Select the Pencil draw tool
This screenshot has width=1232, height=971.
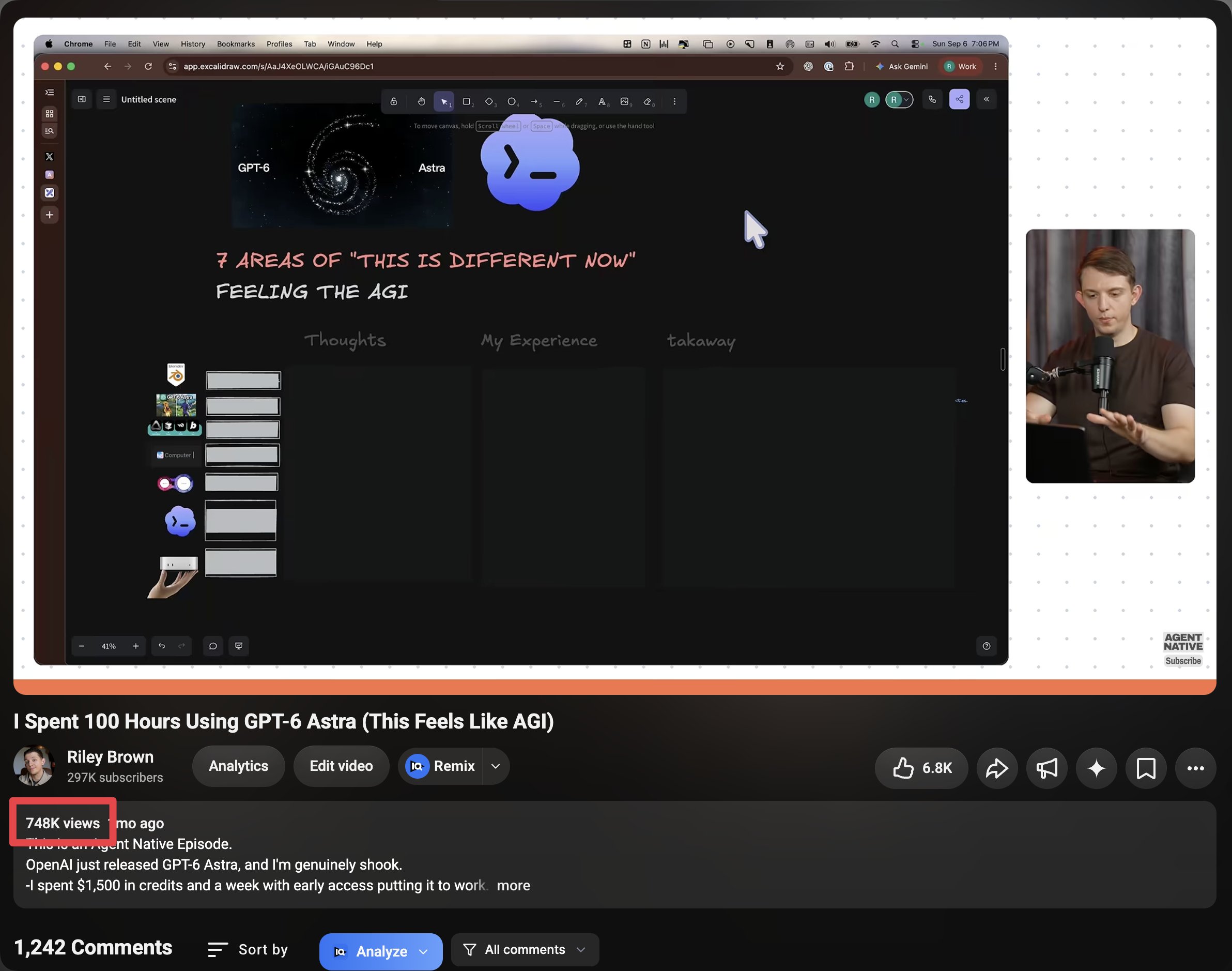pos(579,101)
